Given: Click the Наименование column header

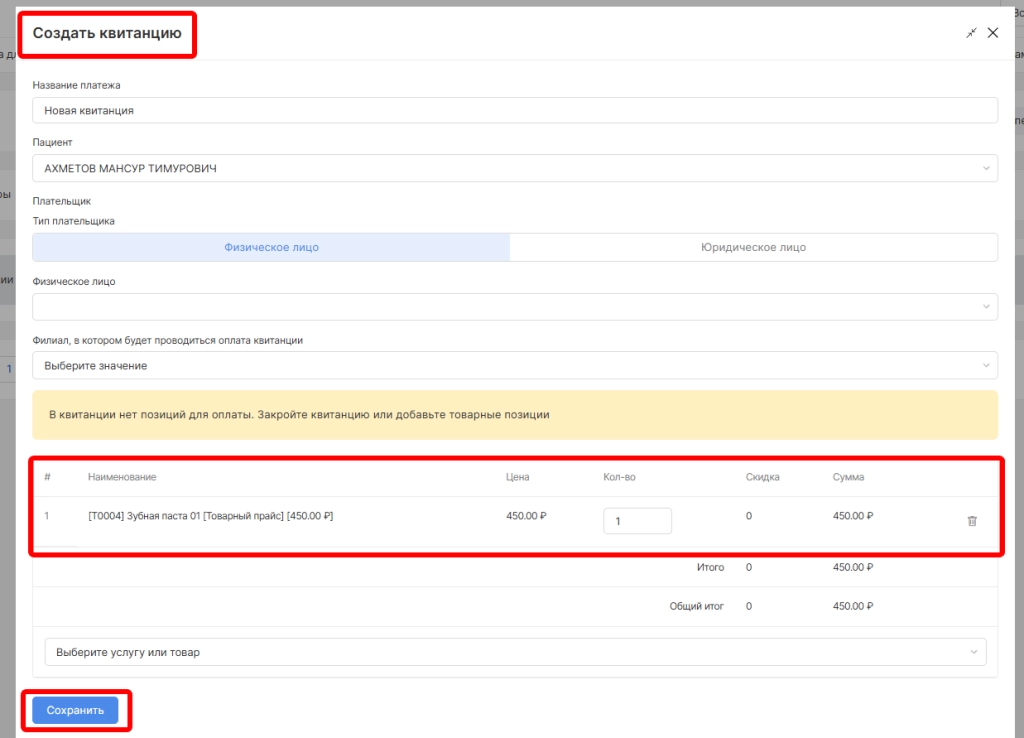Looking at the screenshot, I should tap(122, 477).
